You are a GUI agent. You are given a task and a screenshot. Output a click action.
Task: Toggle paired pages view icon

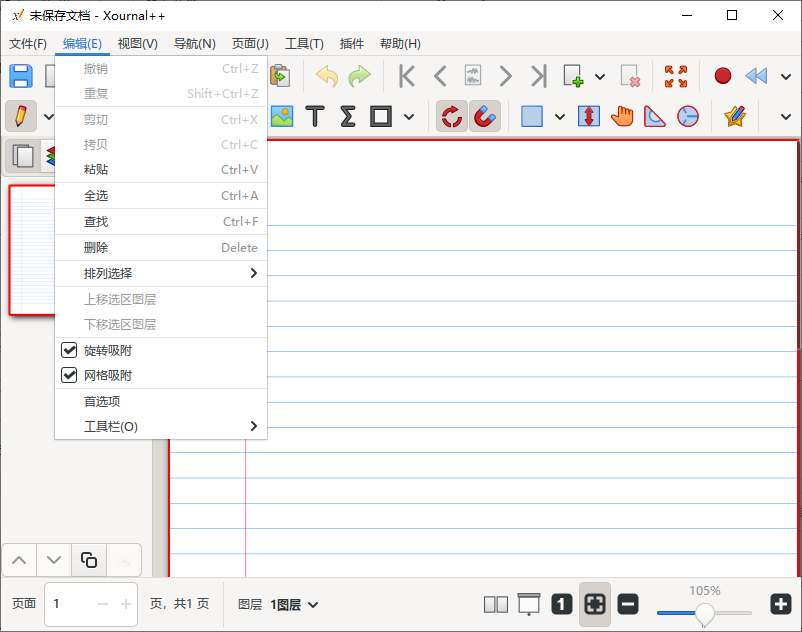496,604
